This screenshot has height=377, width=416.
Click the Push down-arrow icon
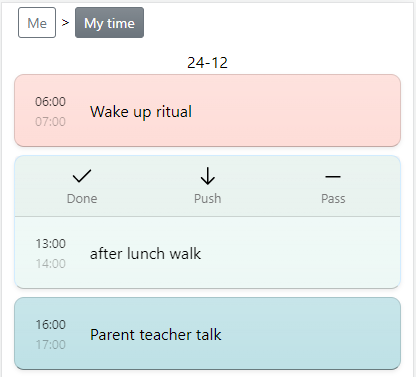[x=207, y=176]
